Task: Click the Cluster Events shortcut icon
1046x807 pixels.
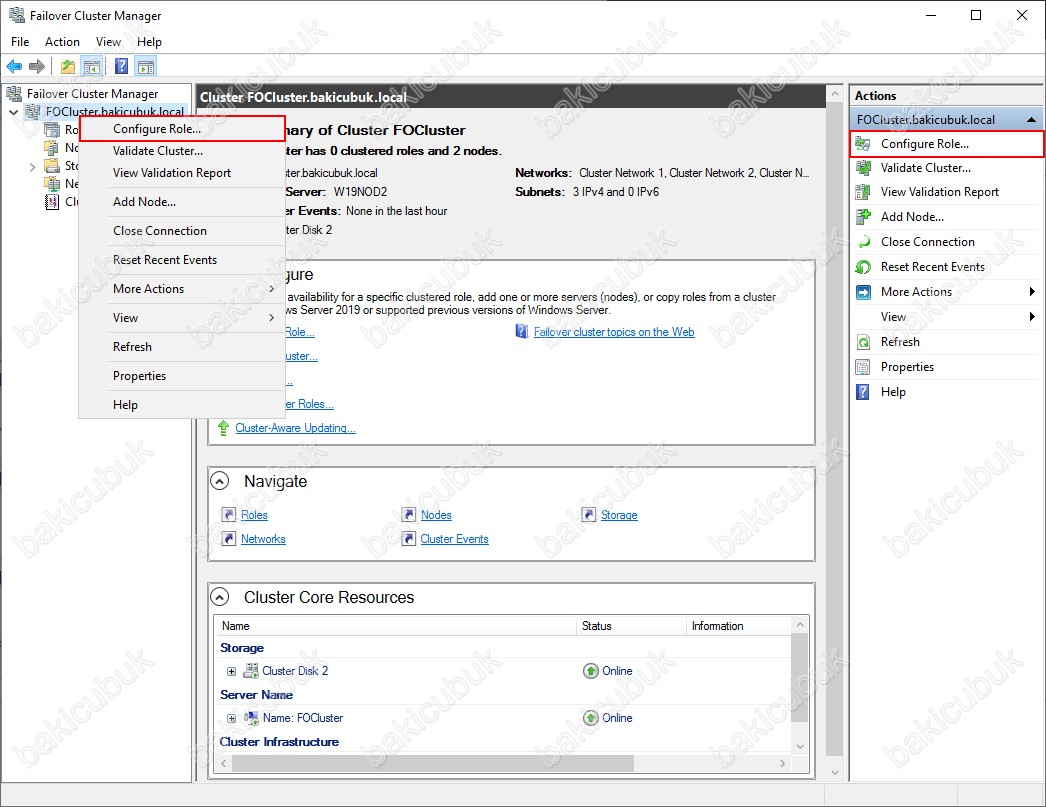Action: pos(408,538)
